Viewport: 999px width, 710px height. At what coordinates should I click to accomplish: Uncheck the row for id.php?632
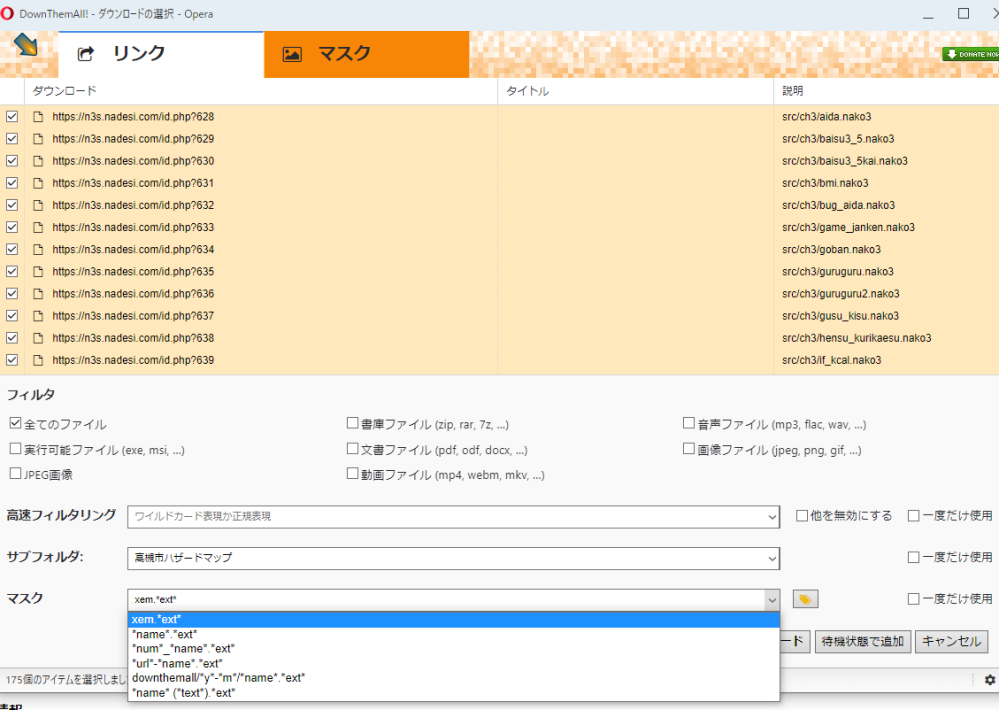pyautogui.click(x=12, y=205)
